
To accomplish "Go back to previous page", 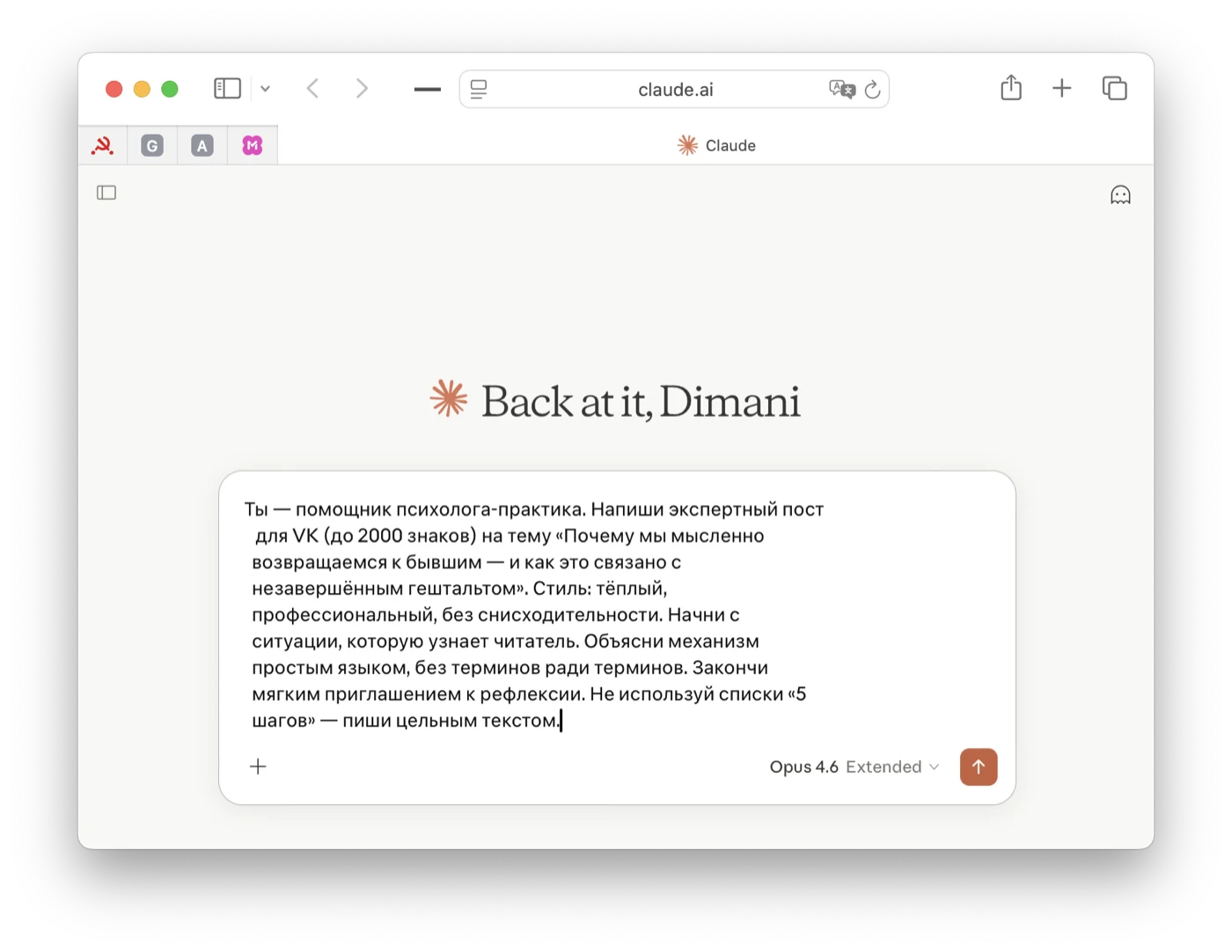I will pos(312,89).
